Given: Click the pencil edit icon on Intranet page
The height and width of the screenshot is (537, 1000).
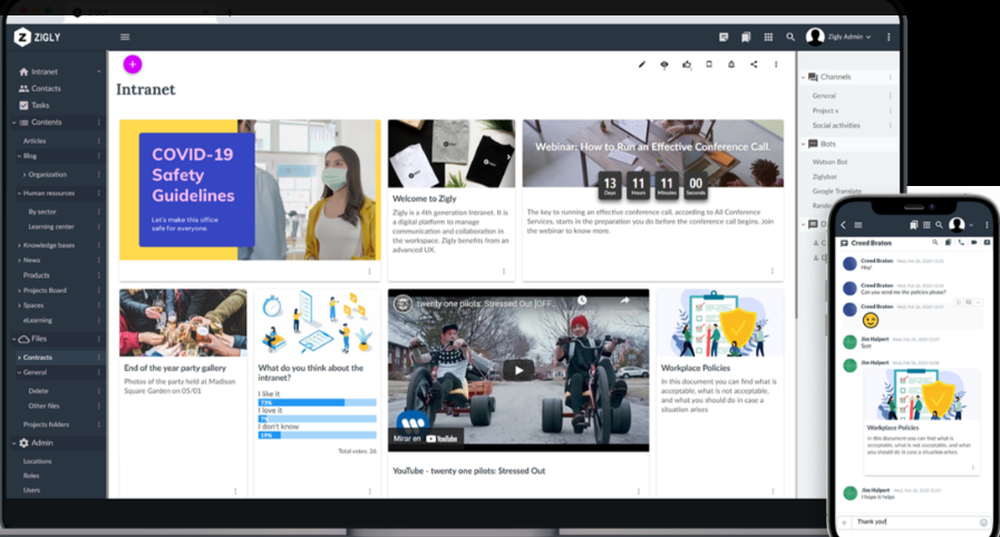Looking at the screenshot, I should [x=642, y=64].
